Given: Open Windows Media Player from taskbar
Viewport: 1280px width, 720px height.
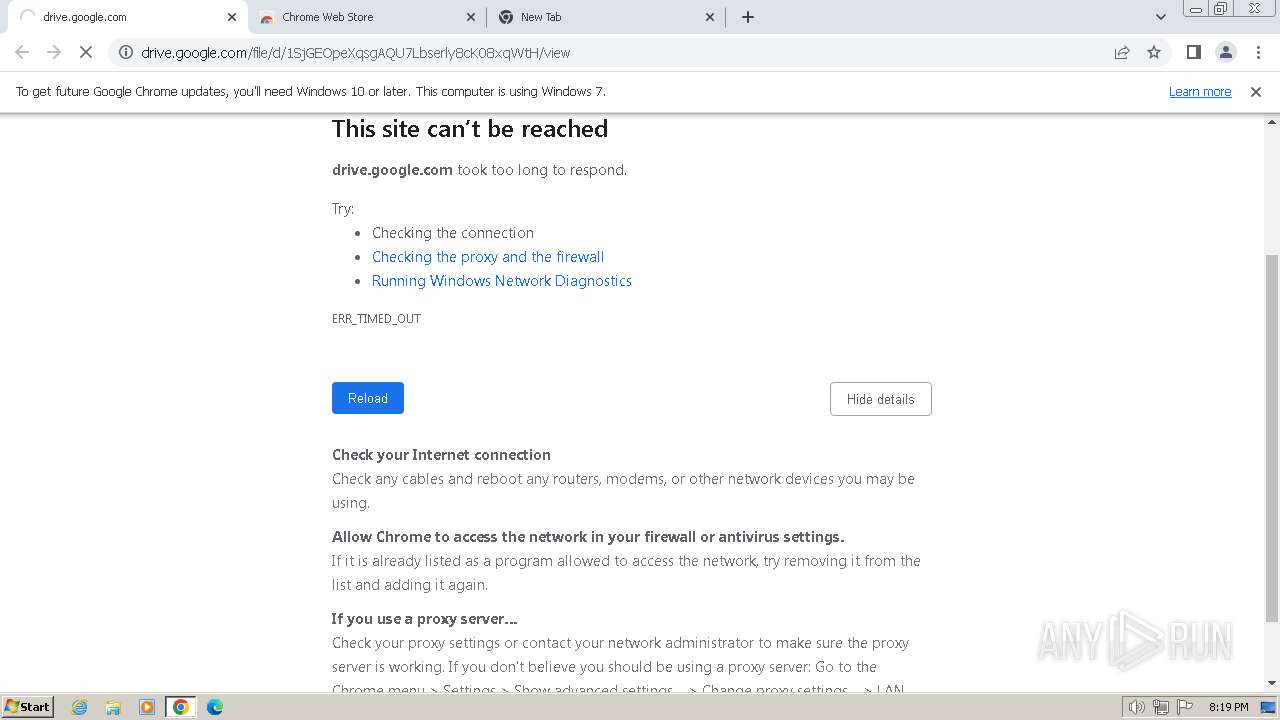Looking at the screenshot, I should (x=147, y=707).
